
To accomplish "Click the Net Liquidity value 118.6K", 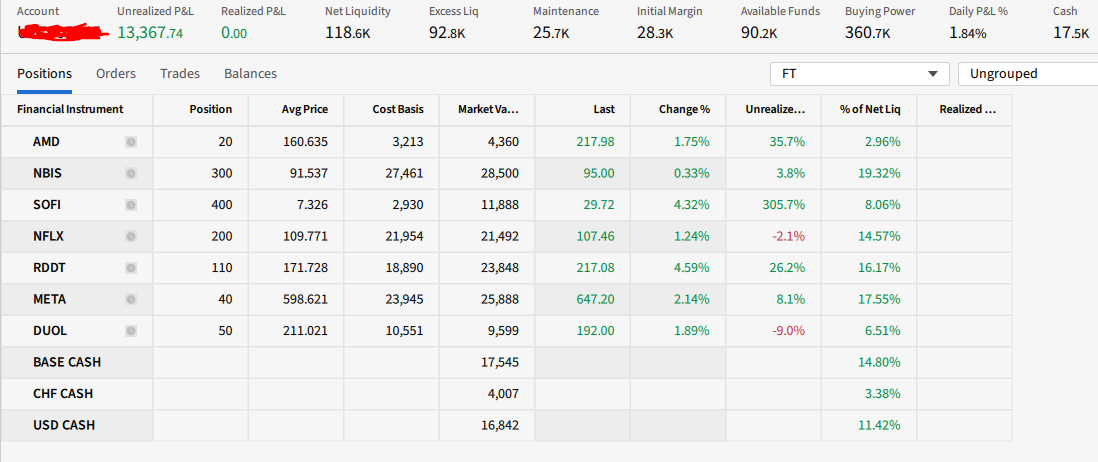I will pos(348,33).
